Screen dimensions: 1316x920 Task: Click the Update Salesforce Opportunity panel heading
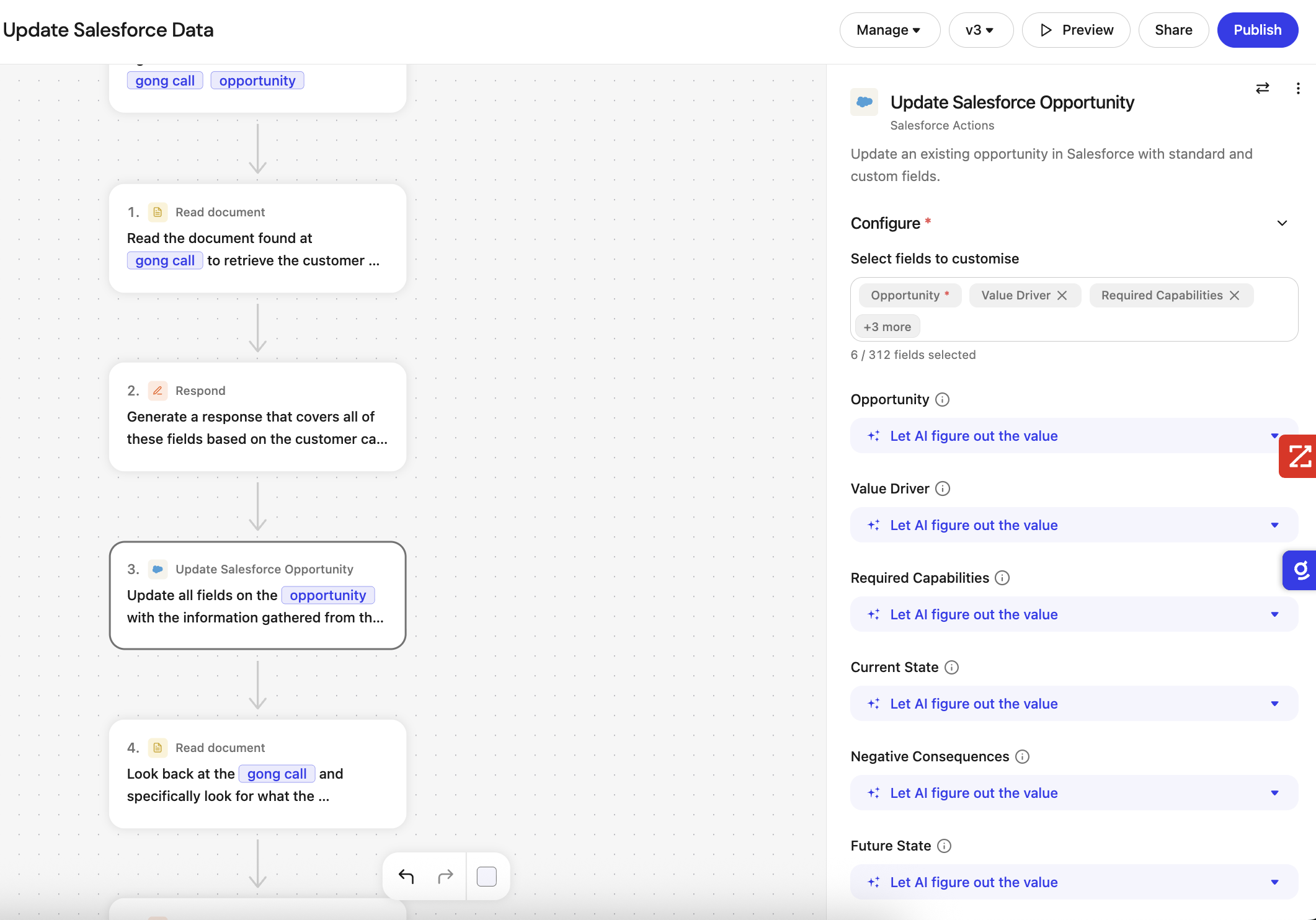[1012, 102]
